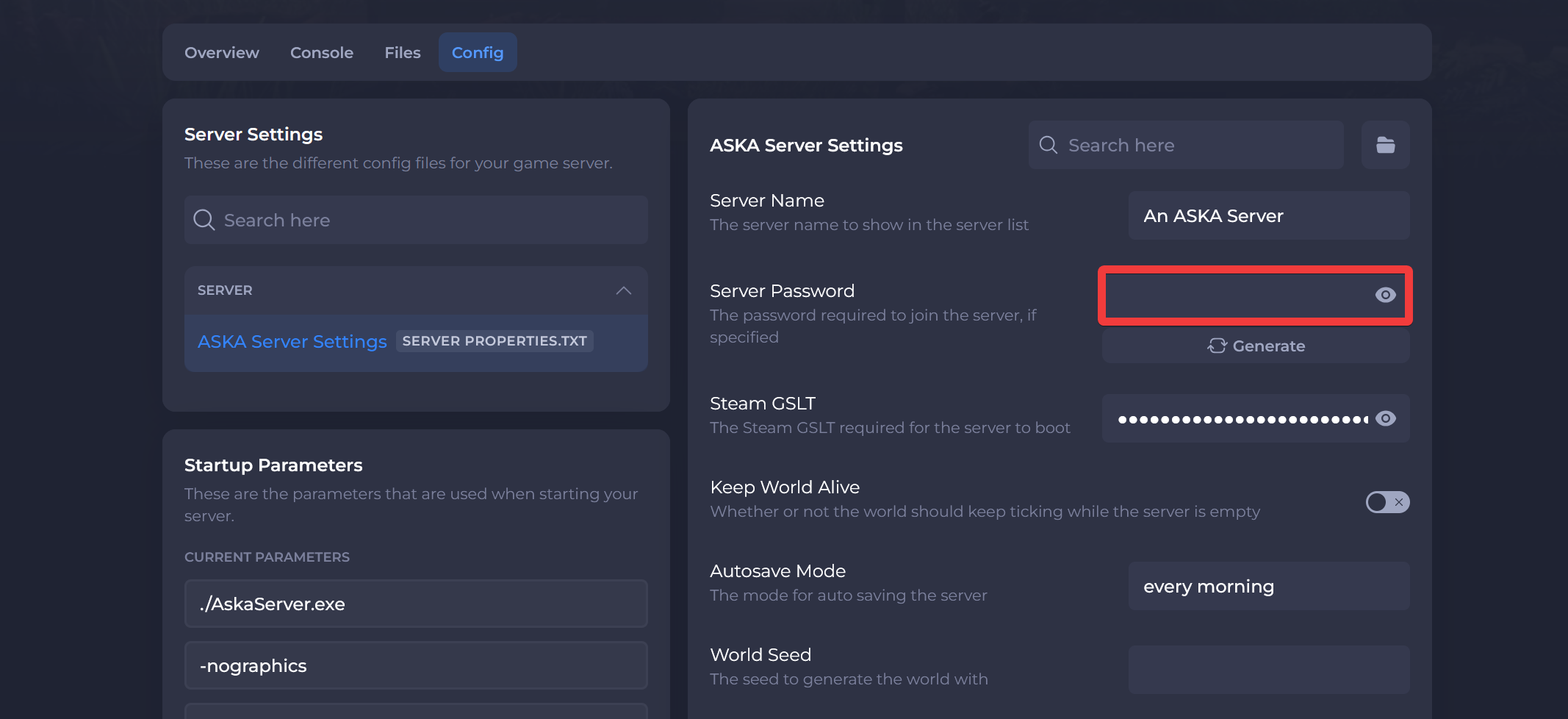
Task: Click magnifier icon in Server Settings search
Action: [204, 221]
